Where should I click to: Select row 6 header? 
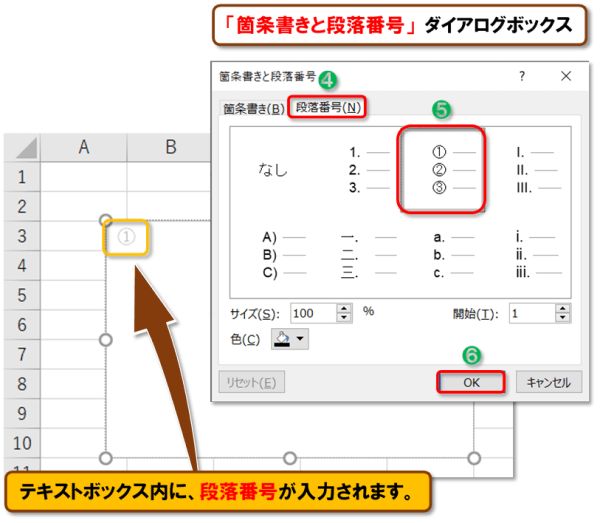click(22, 325)
